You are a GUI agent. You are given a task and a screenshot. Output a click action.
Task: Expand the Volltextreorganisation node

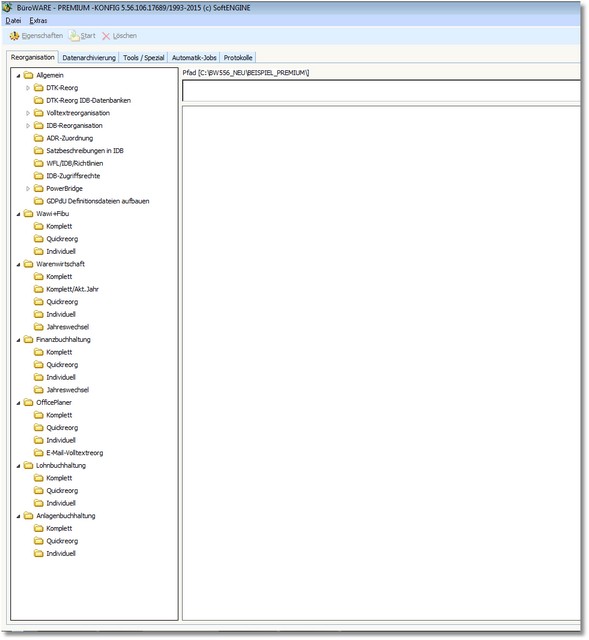(28, 113)
